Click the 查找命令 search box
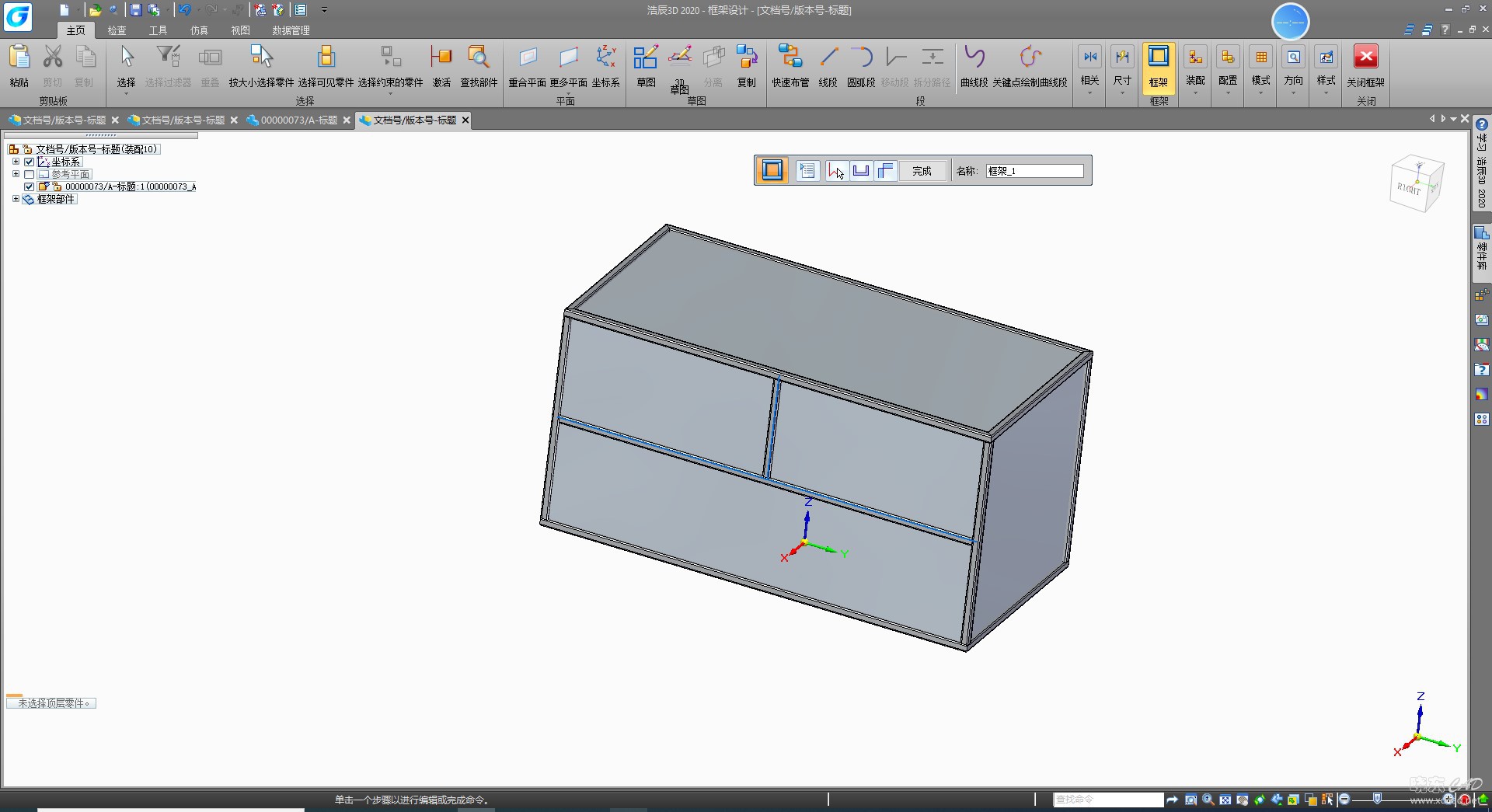The image size is (1492, 812). (x=1108, y=800)
